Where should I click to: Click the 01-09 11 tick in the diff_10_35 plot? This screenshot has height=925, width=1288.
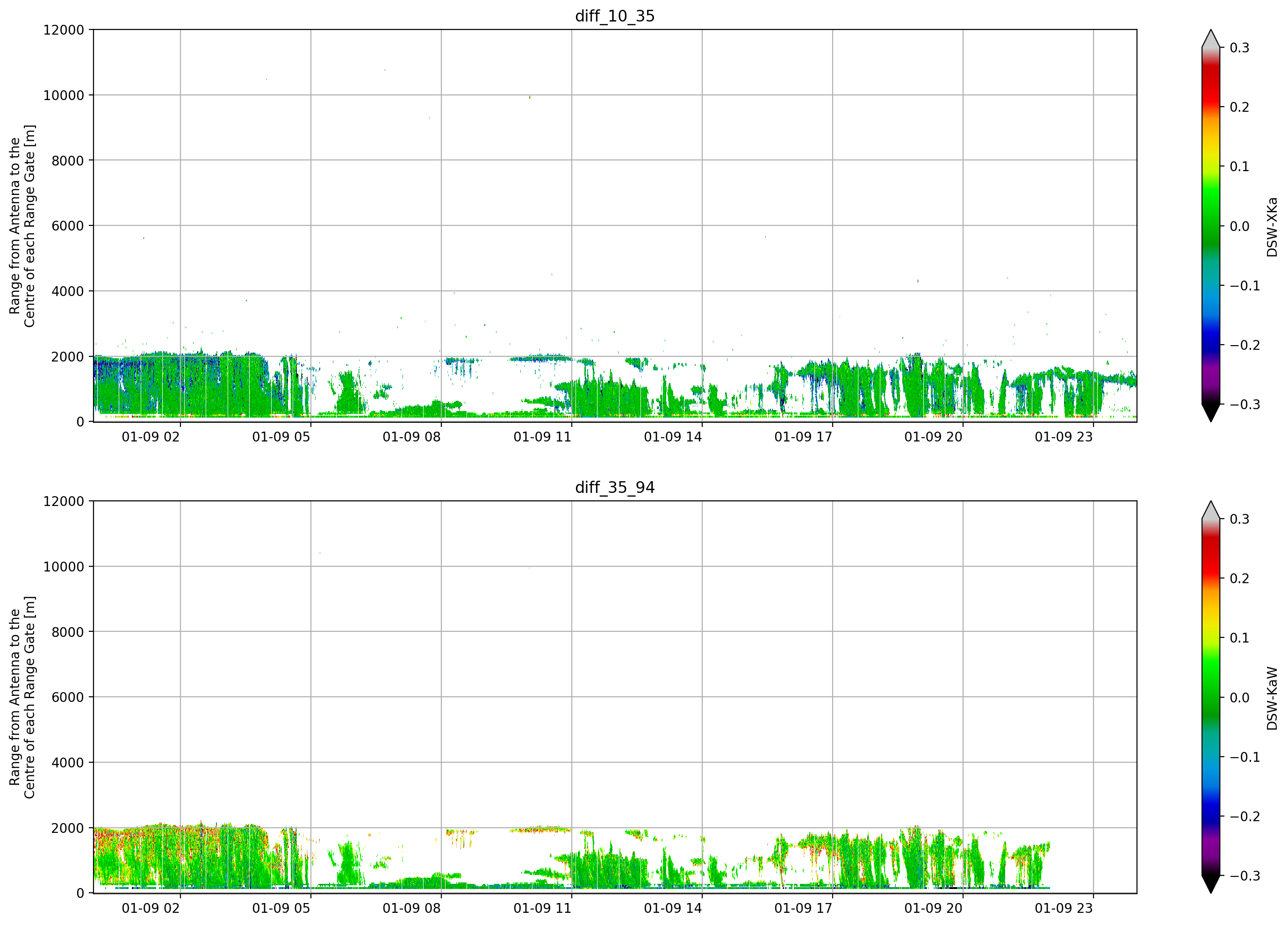[542, 437]
